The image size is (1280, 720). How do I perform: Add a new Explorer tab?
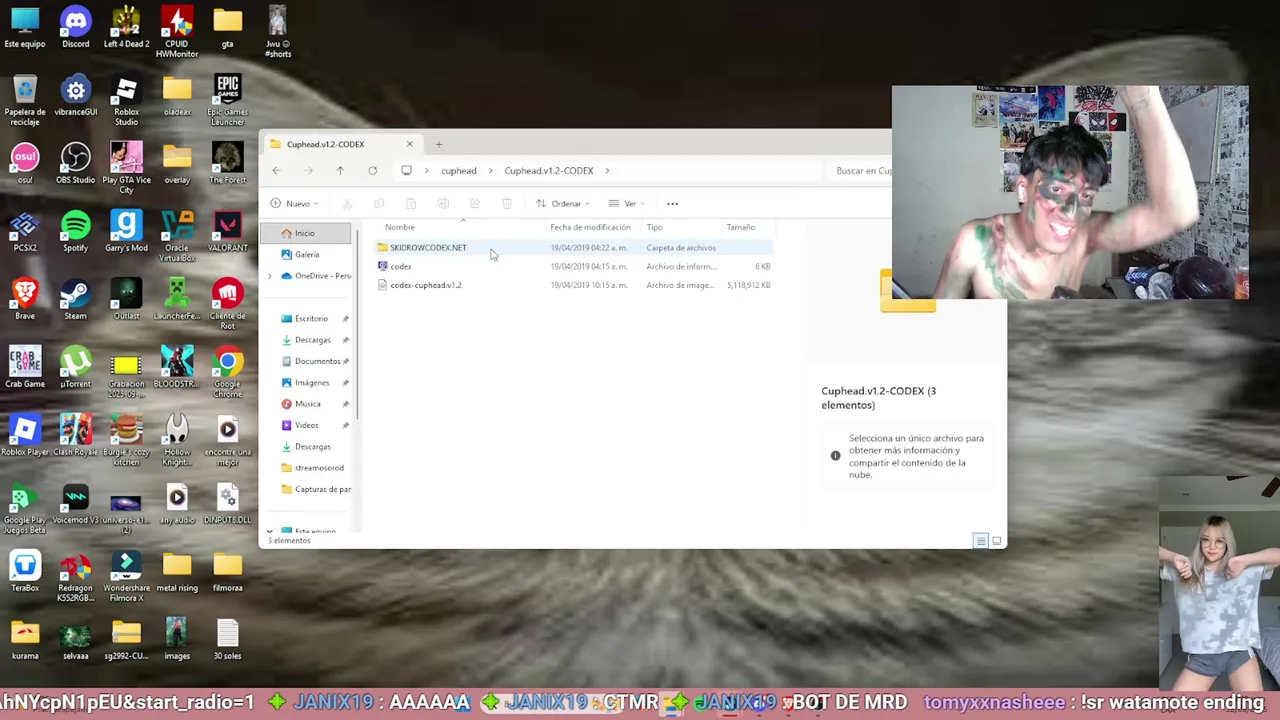point(438,144)
